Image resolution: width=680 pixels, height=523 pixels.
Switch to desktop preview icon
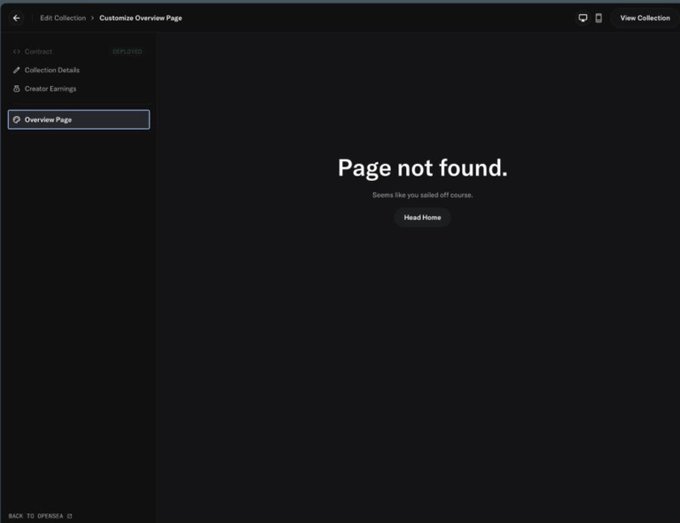[x=583, y=18]
